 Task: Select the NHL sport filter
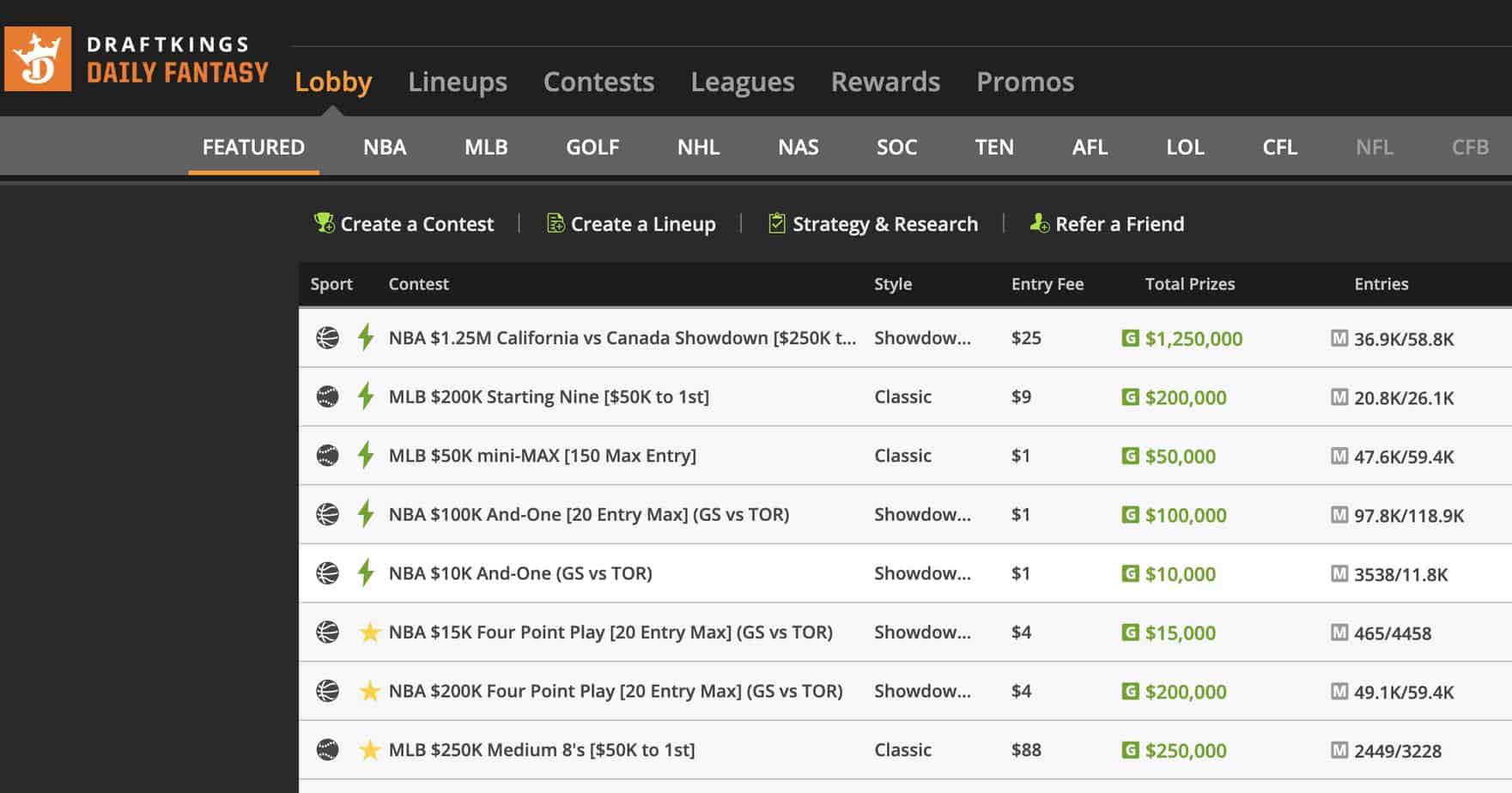point(698,147)
